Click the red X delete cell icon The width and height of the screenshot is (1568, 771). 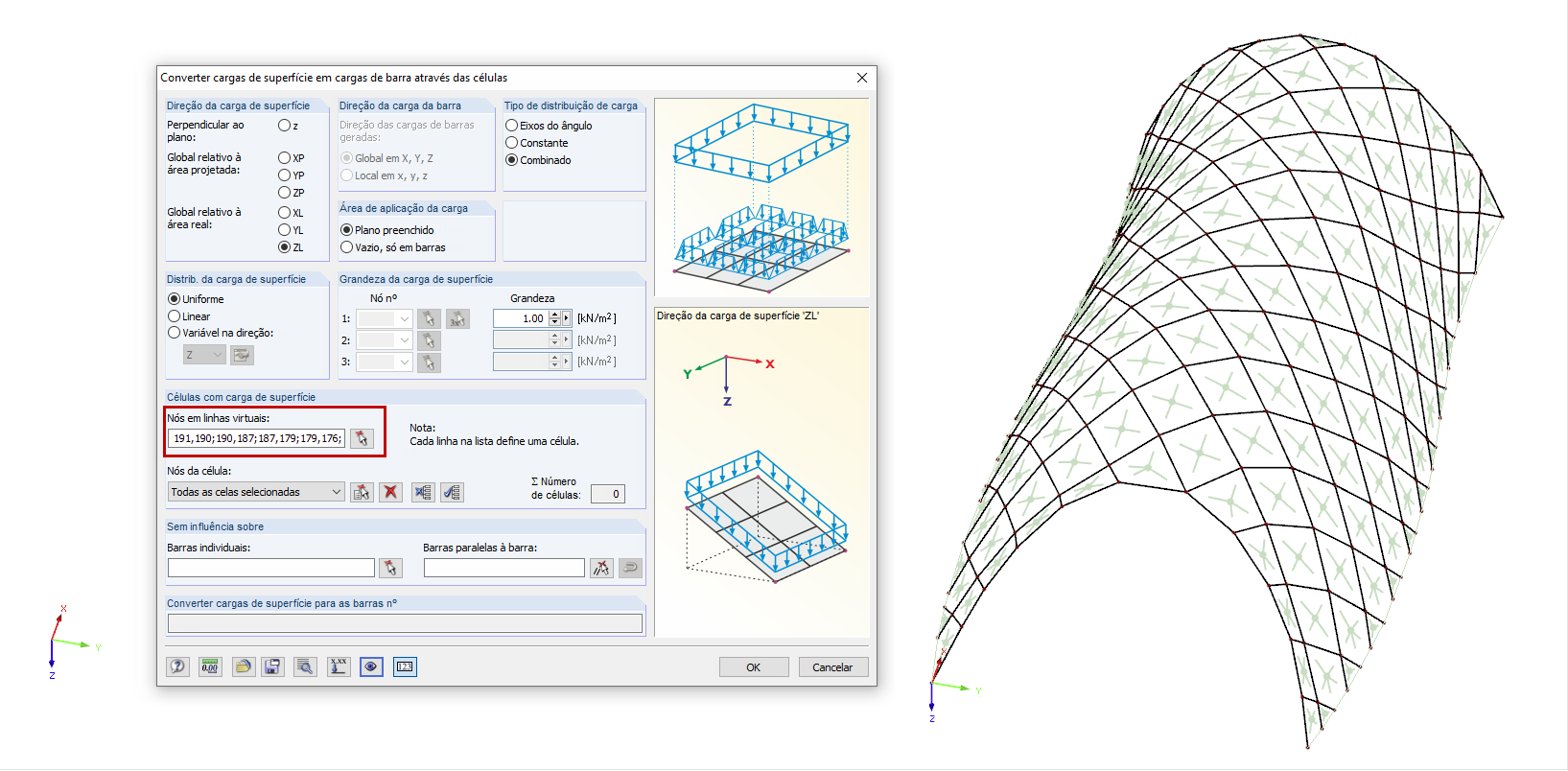pos(390,492)
